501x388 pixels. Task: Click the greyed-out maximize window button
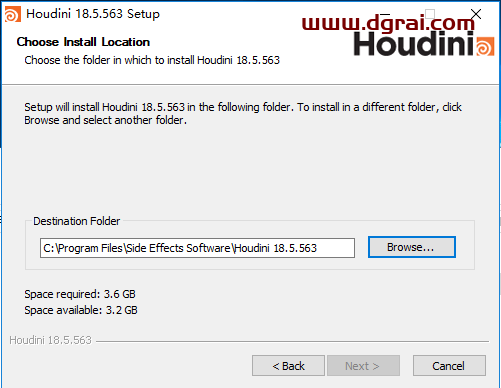coord(430,14)
